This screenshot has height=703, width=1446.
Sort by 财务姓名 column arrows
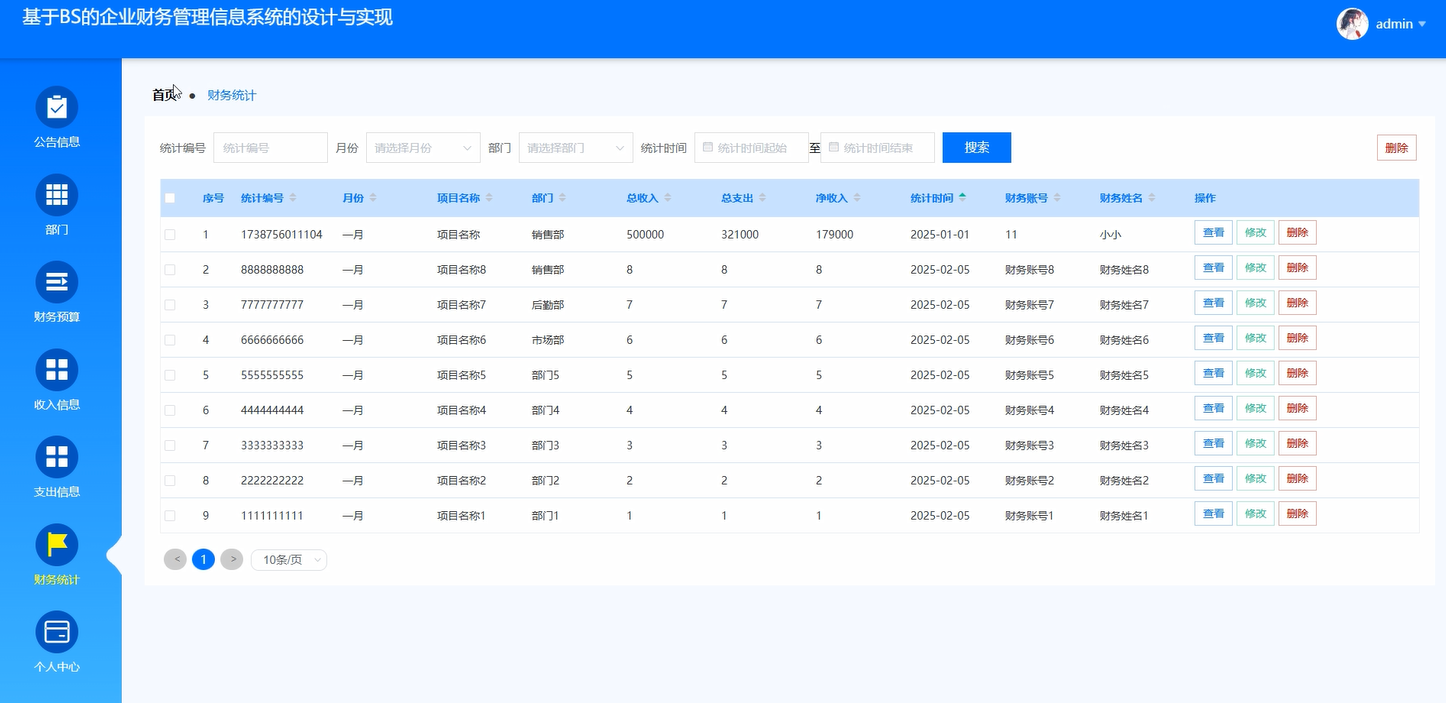[x=1152, y=198]
